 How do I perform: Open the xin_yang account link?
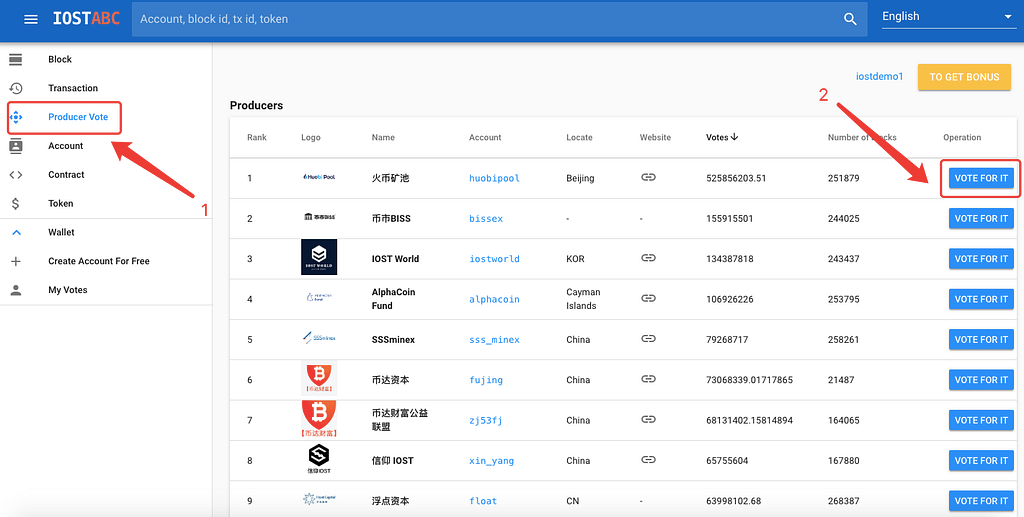coord(492,461)
